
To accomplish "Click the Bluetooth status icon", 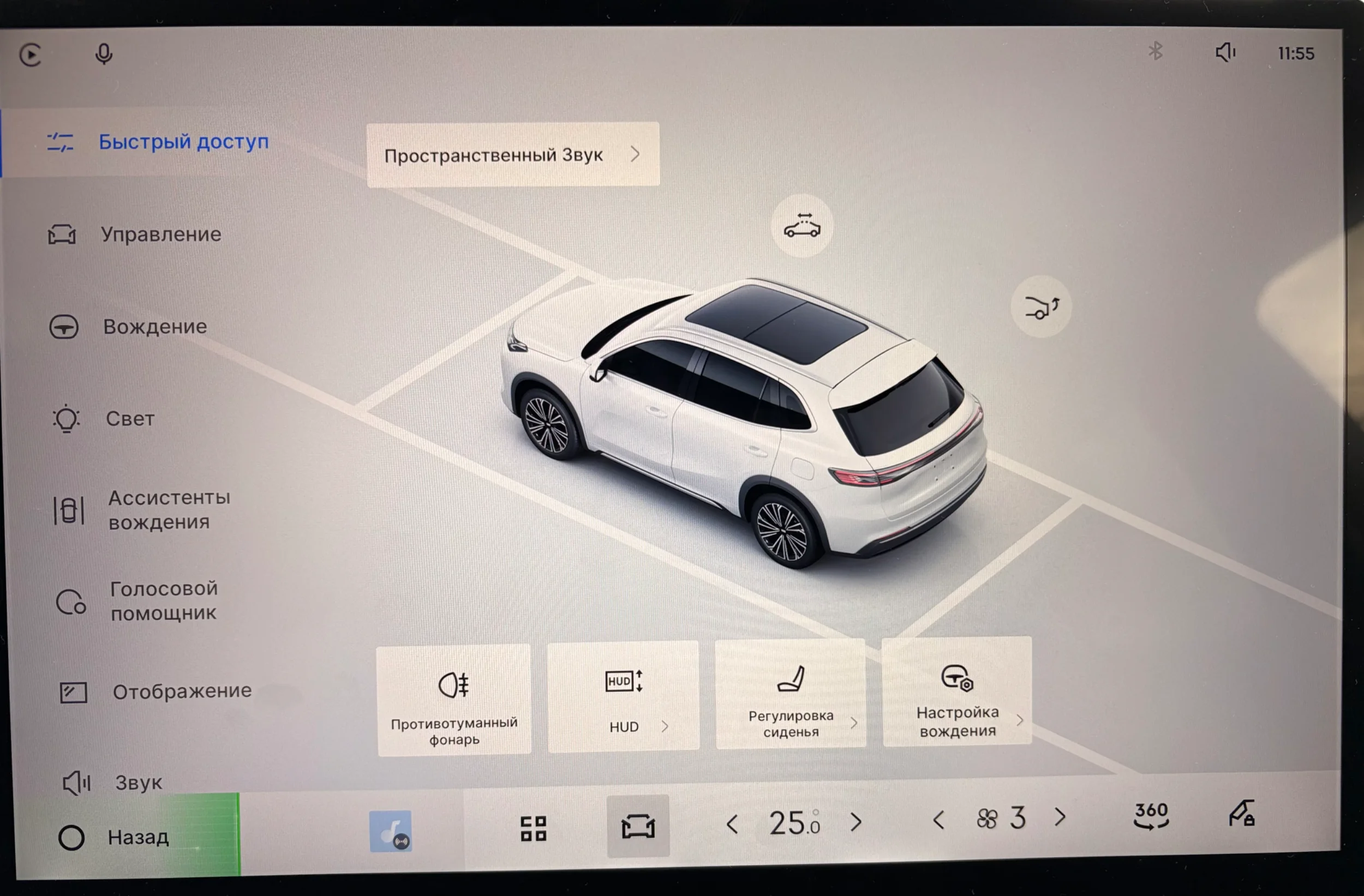I will click(x=1156, y=52).
